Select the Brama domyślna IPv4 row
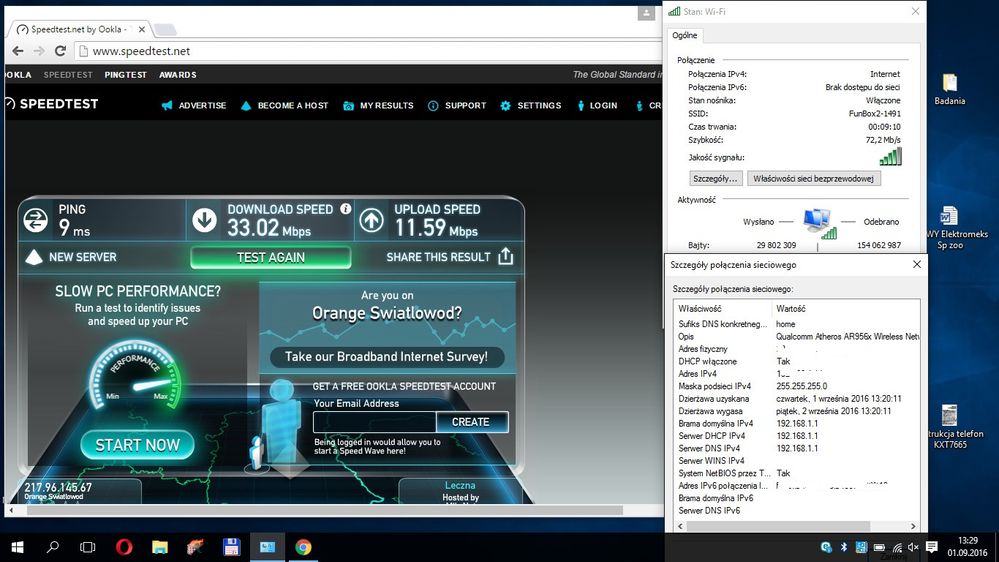Screen dimensions: 999x562 tap(797, 424)
